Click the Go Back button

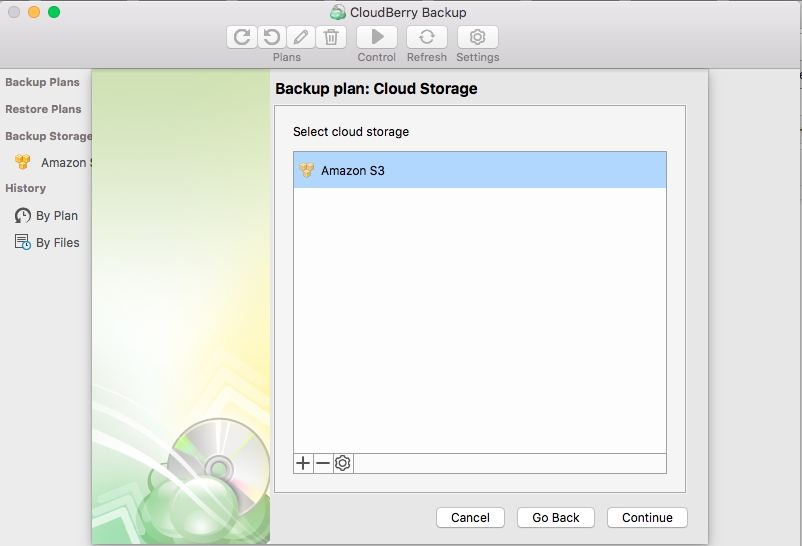pyautogui.click(x=556, y=517)
